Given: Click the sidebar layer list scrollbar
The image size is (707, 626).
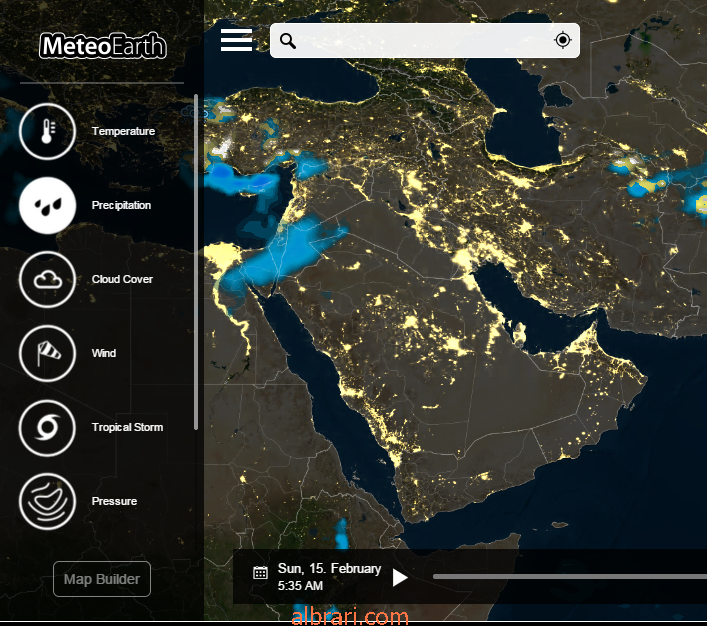Looking at the screenshot, I should tap(196, 262).
